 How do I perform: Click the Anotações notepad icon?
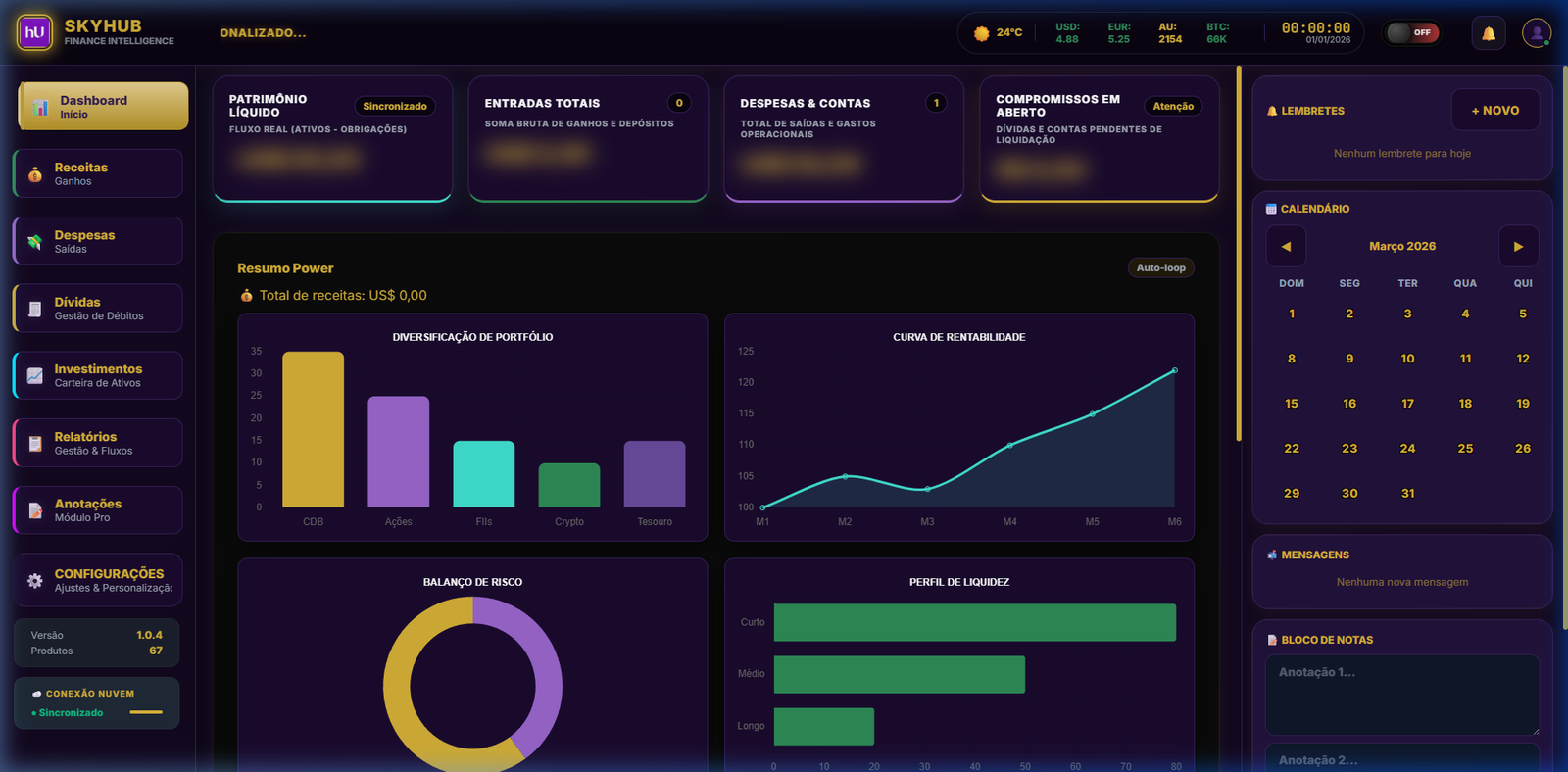[x=35, y=510]
